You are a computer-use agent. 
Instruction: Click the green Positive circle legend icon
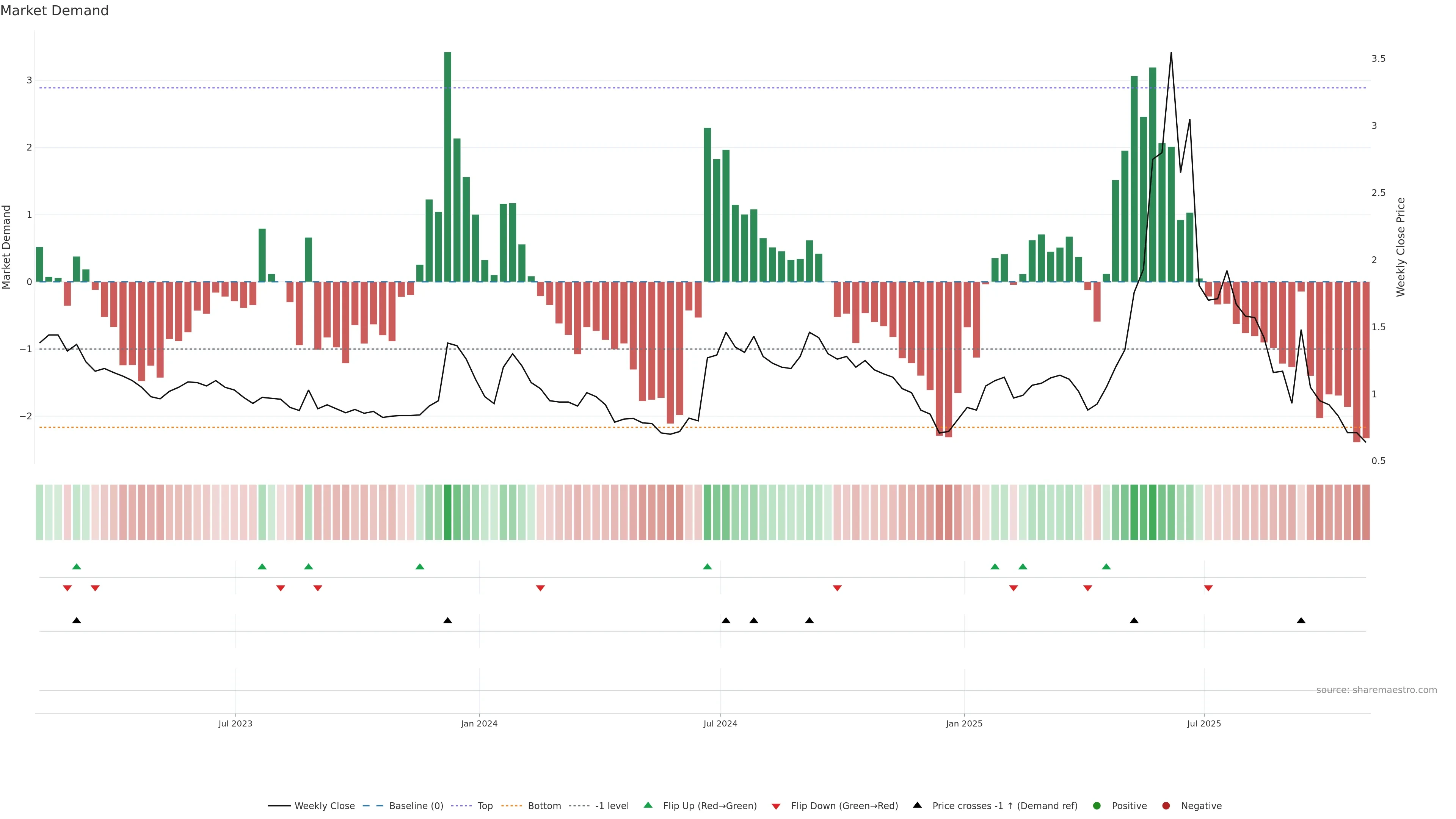(x=1097, y=805)
